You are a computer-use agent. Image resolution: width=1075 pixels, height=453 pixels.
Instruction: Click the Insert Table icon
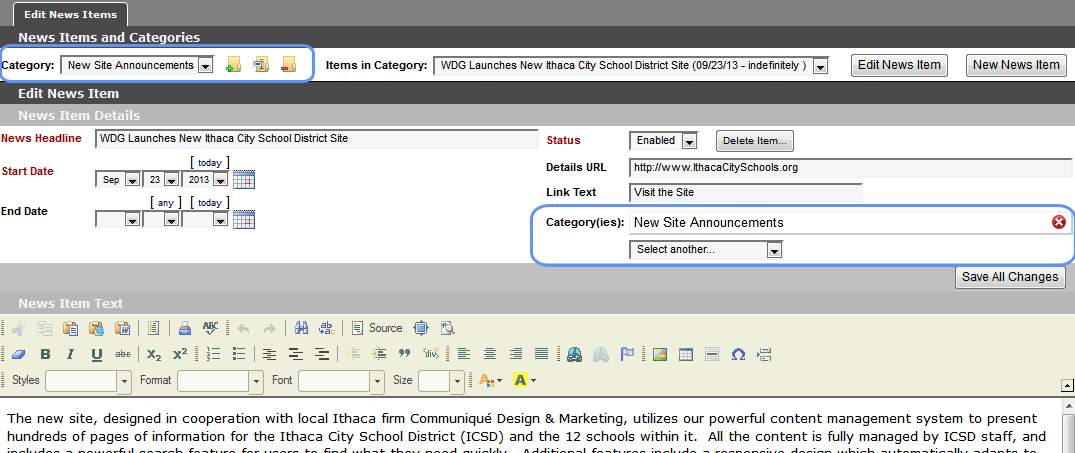coord(686,354)
